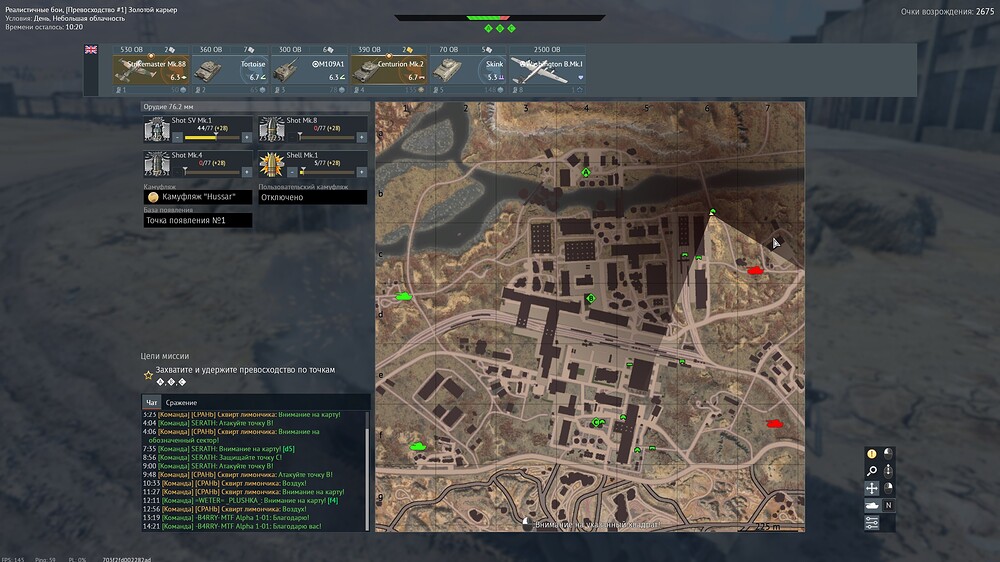Screen dimensions: 1000x562
Task: Click the team score progress bar
Action: point(500,18)
